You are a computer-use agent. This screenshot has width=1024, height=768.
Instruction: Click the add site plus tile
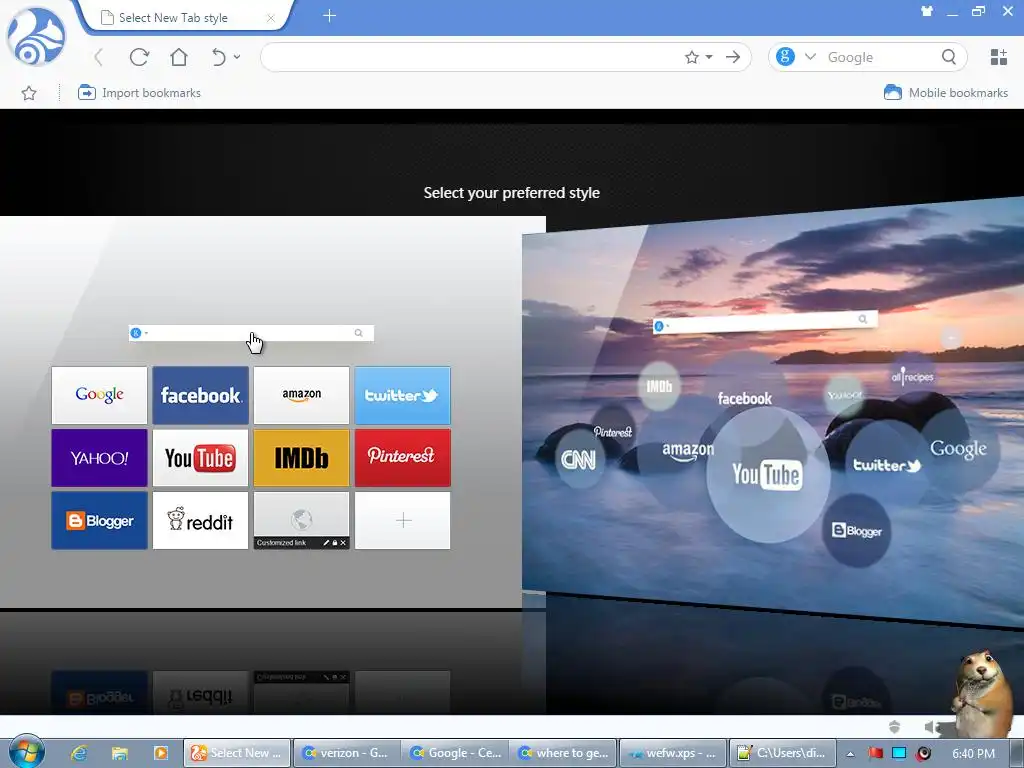pyautogui.click(x=402, y=520)
